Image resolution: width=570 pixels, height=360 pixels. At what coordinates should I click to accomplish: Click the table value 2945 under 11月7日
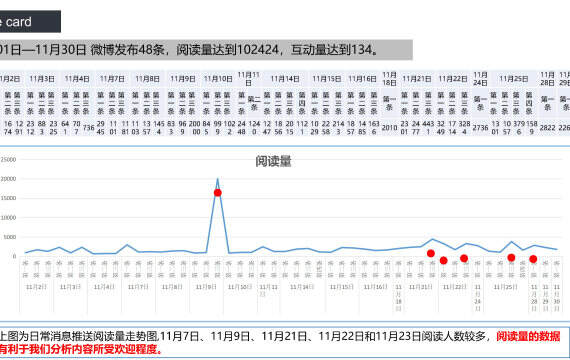pos(101,128)
